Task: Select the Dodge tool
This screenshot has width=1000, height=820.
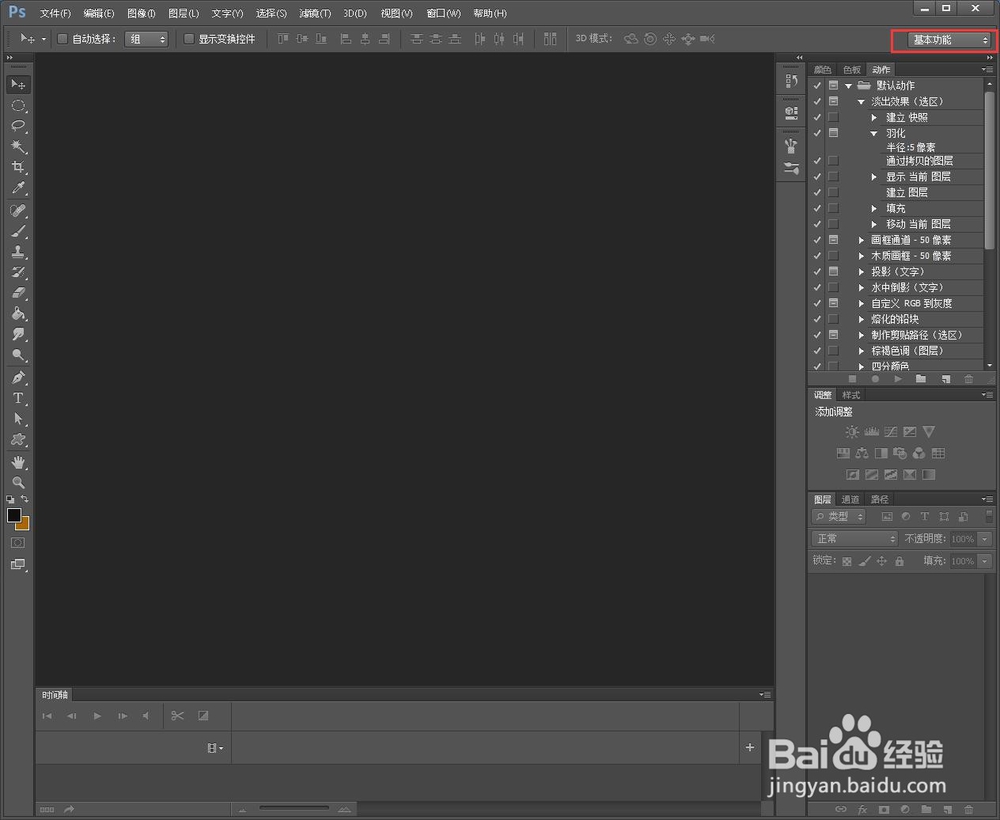Action: click(18, 355)
